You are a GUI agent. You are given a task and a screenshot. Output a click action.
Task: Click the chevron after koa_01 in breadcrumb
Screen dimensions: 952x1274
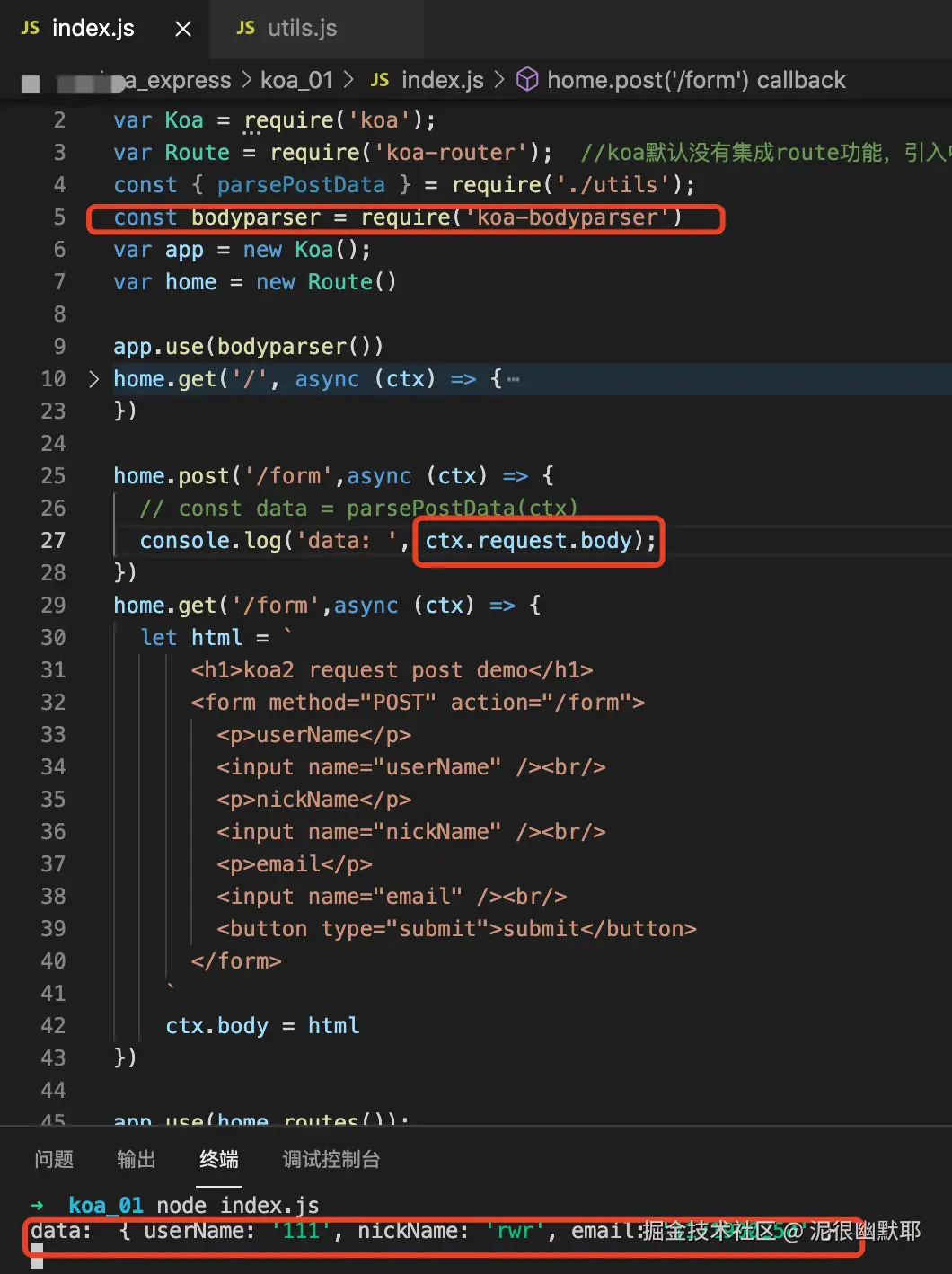[x=348, y=80]
